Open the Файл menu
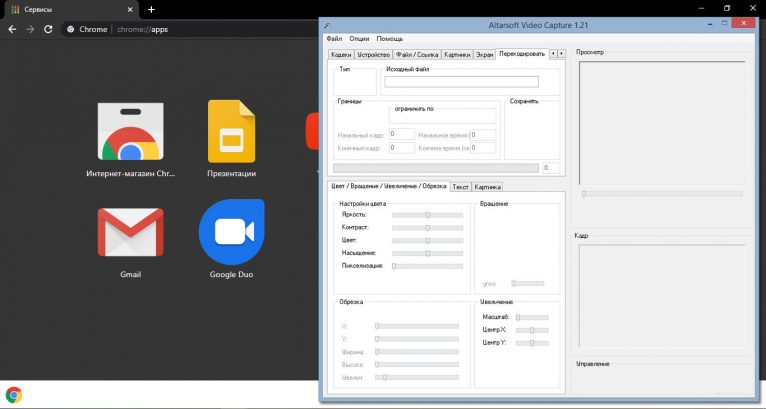Screen dimensions: 766x409 (x=334, y=38)
